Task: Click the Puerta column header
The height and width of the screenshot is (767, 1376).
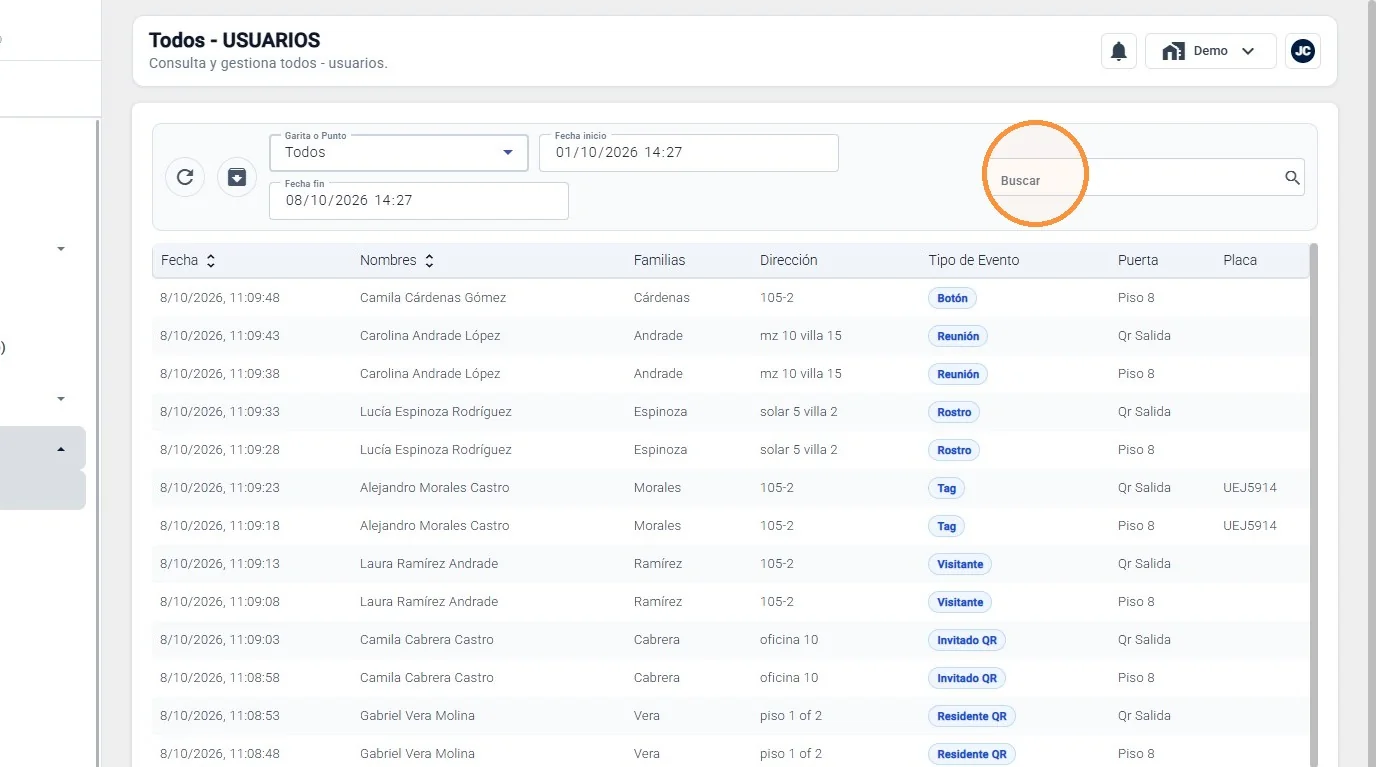Action: coord(1138,260)
